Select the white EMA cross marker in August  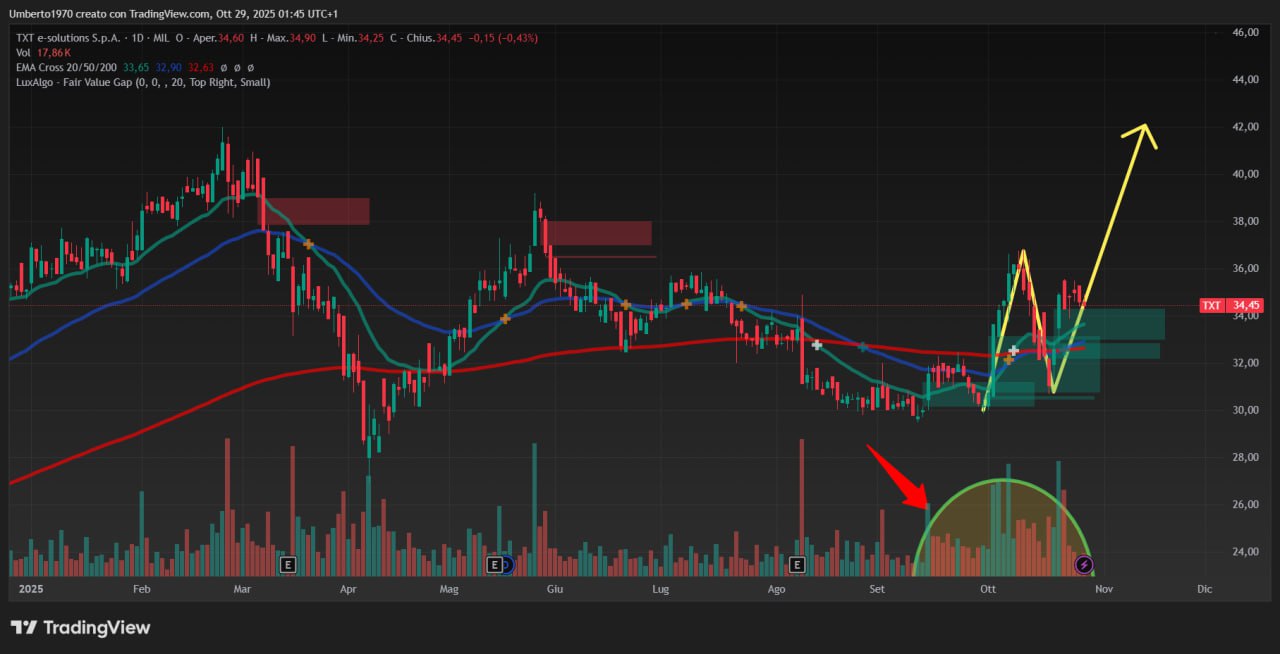pos(817,345)
